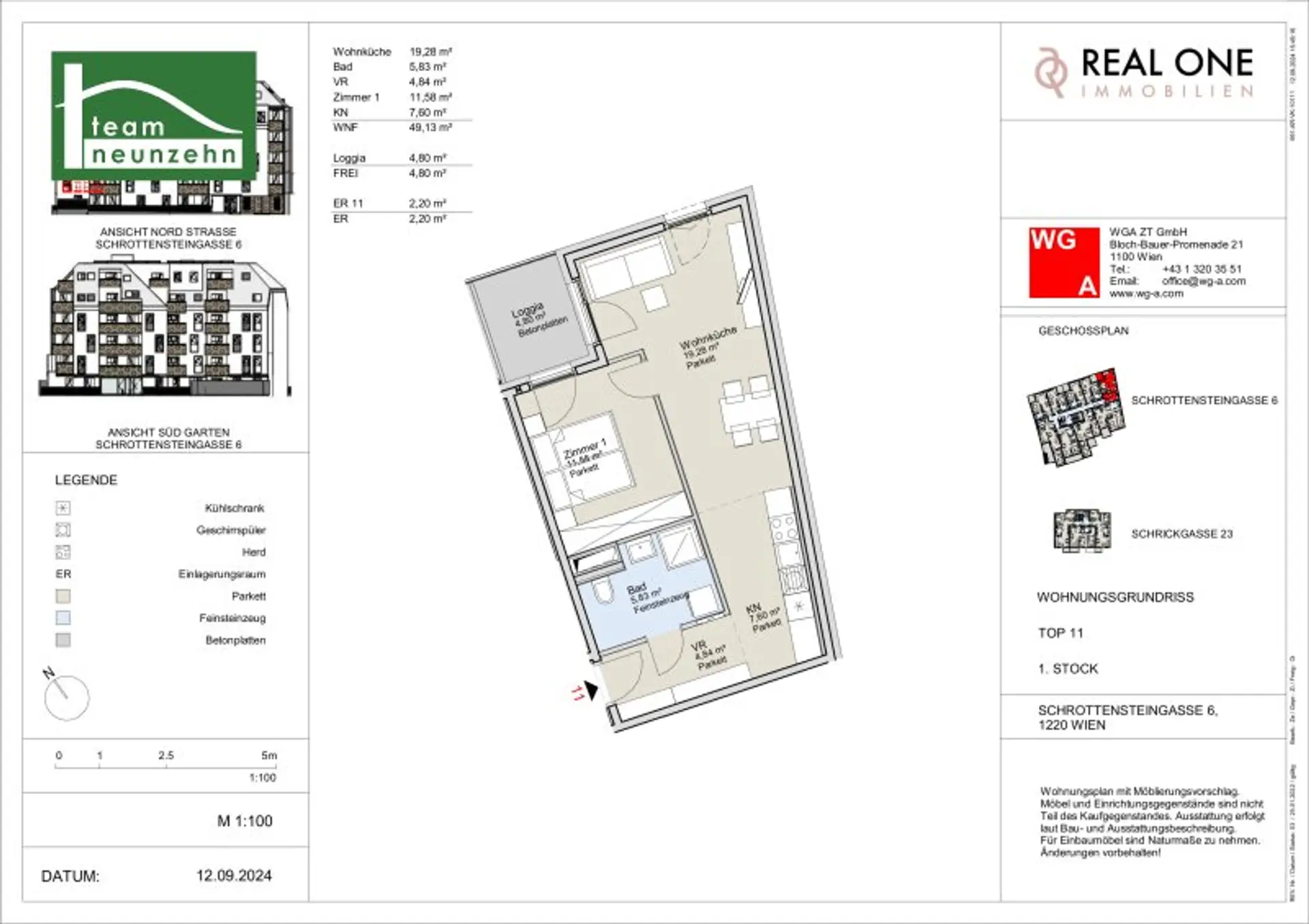1309x924 pixels.
Task: Click the Parkett beige color swatch
Action: pos(63,596)
